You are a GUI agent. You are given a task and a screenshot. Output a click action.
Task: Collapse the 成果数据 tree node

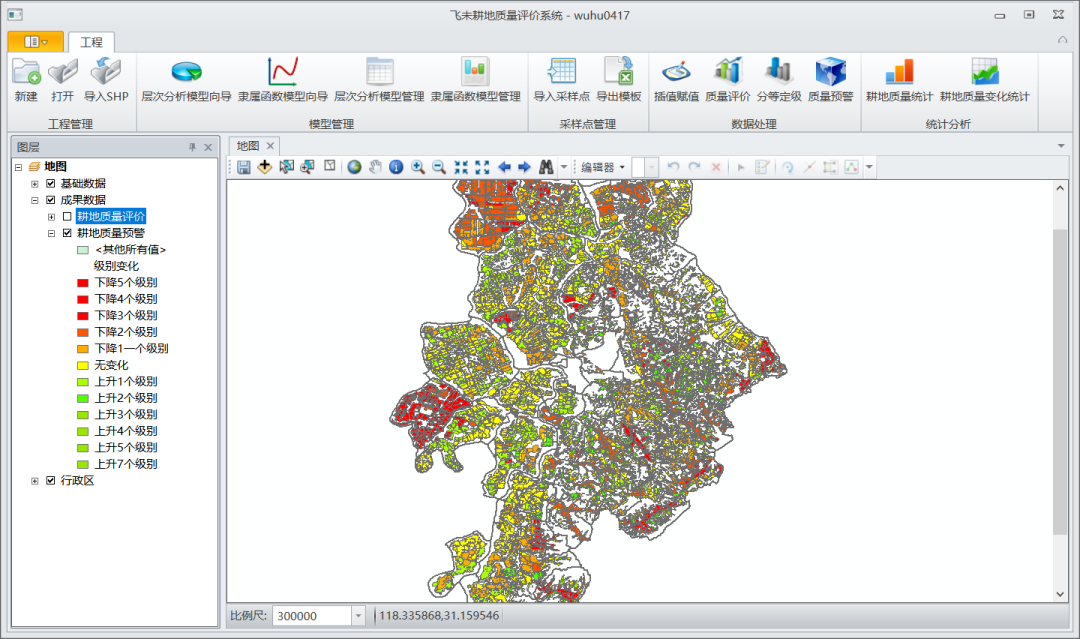pyautogui.click(x=34, y=200)
